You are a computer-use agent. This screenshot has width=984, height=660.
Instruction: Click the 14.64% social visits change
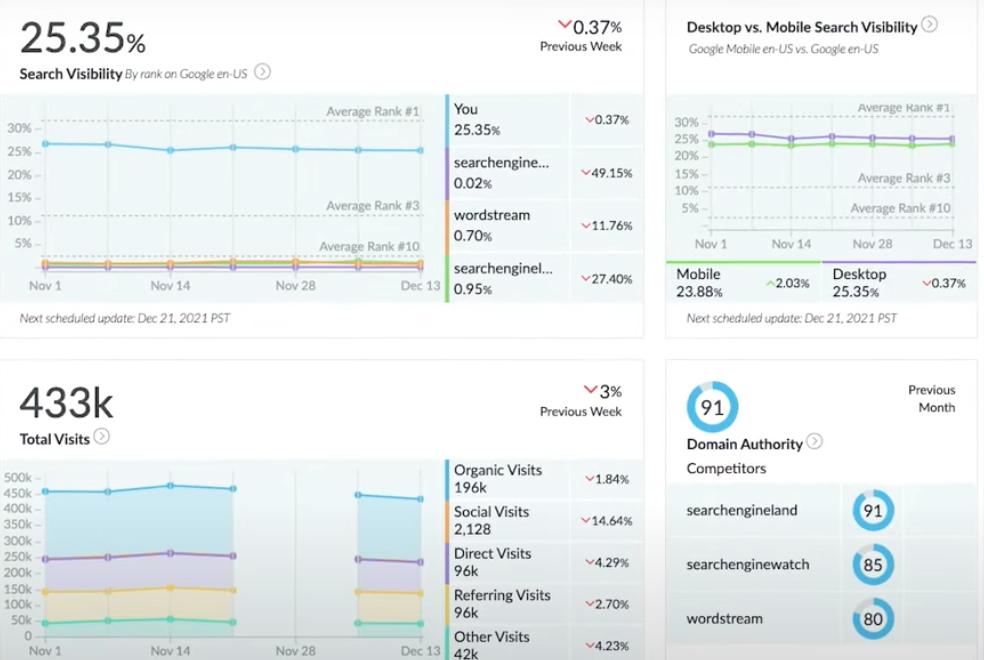(606, 521)
